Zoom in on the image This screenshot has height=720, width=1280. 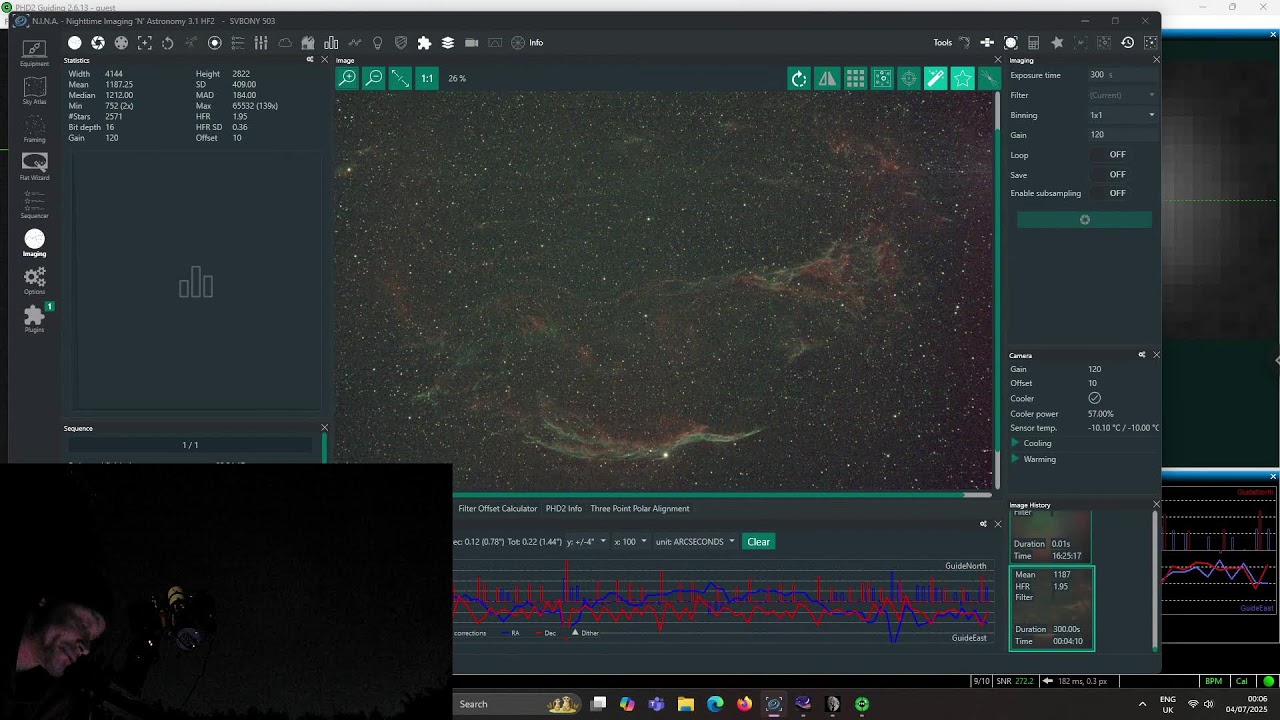tap(347, 78)
